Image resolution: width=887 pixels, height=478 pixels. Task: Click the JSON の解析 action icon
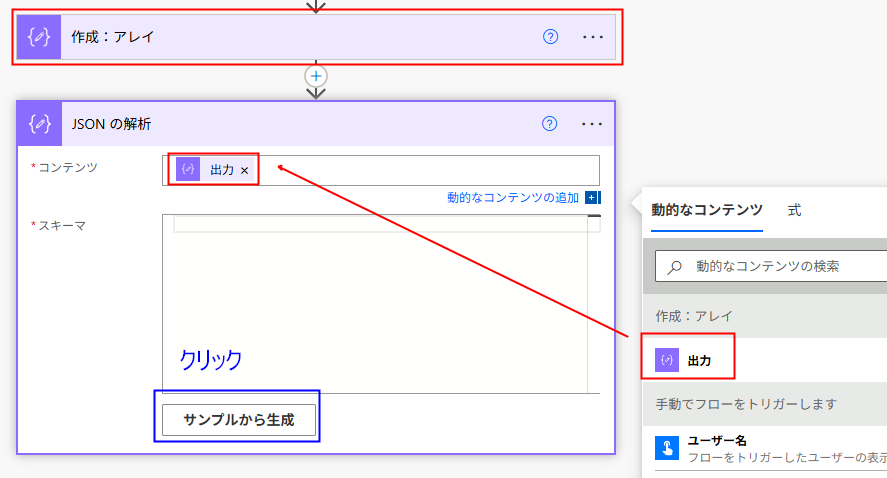pos(39,124)
